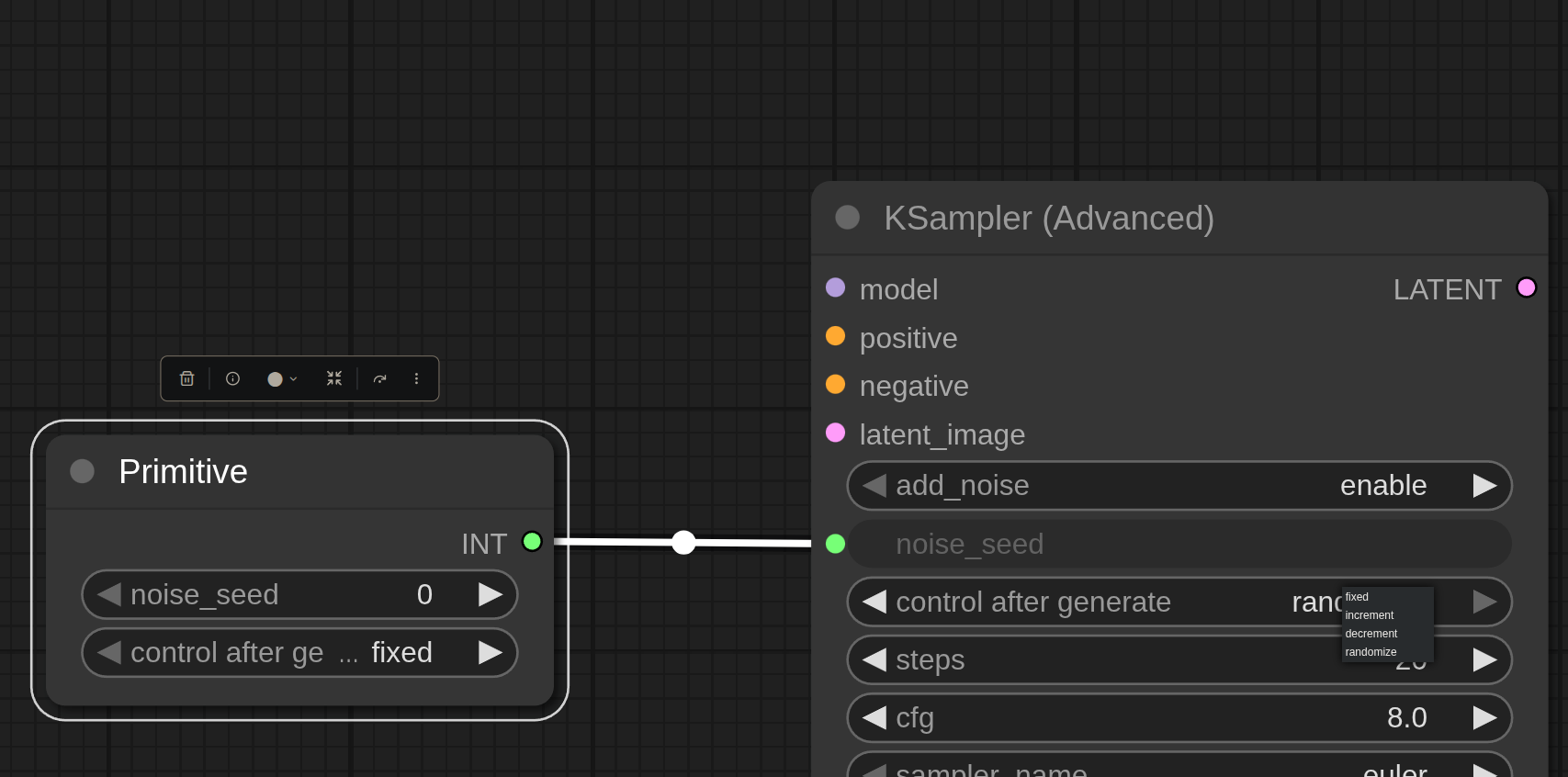Collapse the KSampler (Advanced) node via title dot
1568x777 pixels.
tap(847, 218)
